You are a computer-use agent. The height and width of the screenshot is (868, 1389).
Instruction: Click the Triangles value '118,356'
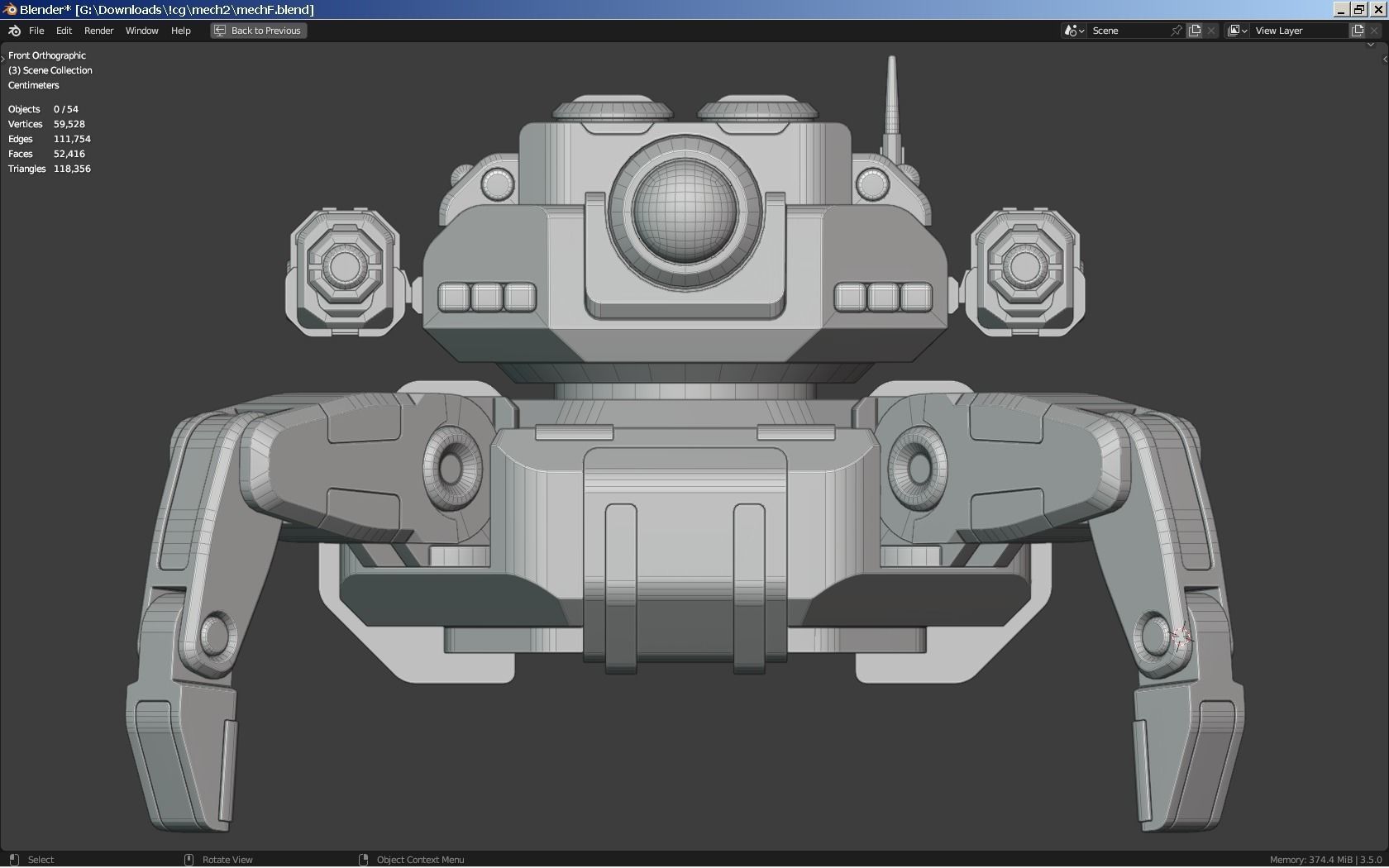point(72,169)
